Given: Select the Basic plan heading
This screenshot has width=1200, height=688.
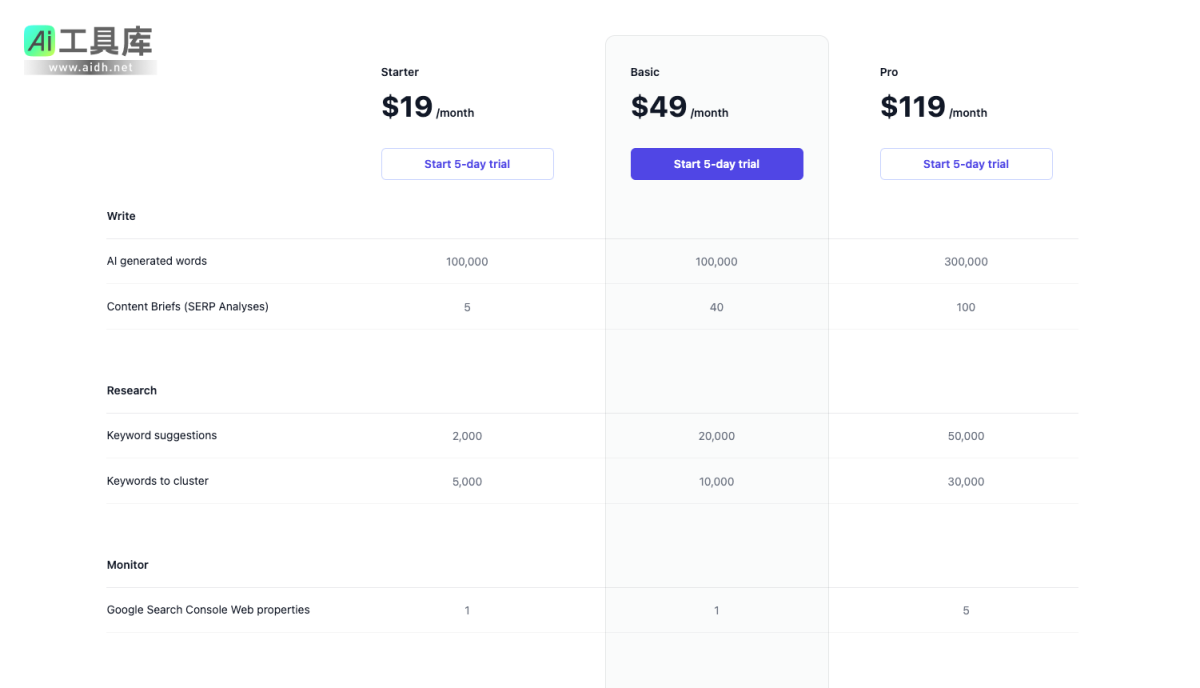Looking at the screenshot, I should point(645,72).
